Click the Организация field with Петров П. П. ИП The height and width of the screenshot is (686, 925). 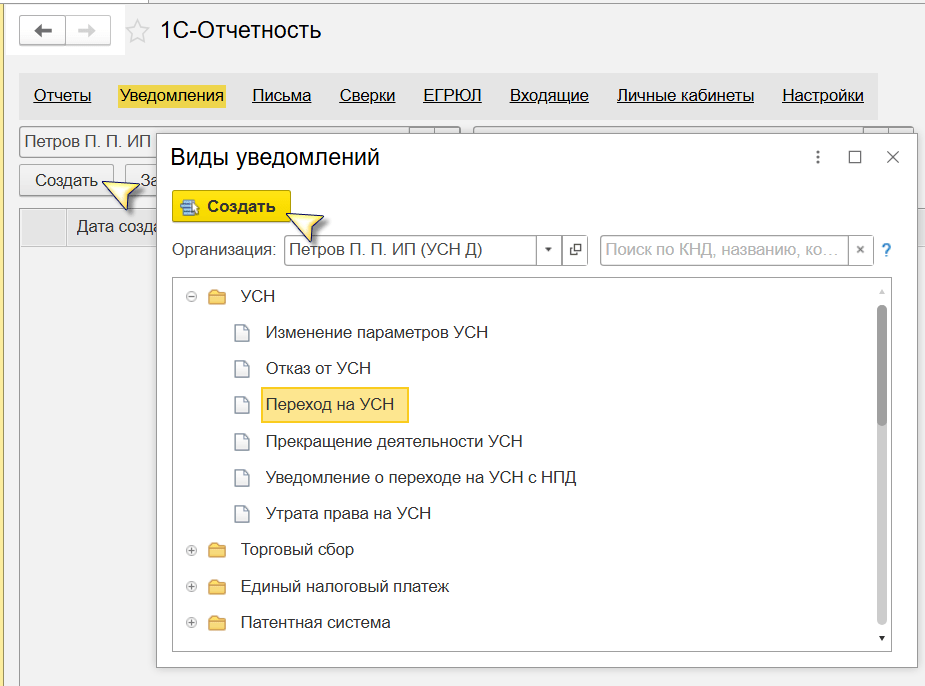(410, 250)
